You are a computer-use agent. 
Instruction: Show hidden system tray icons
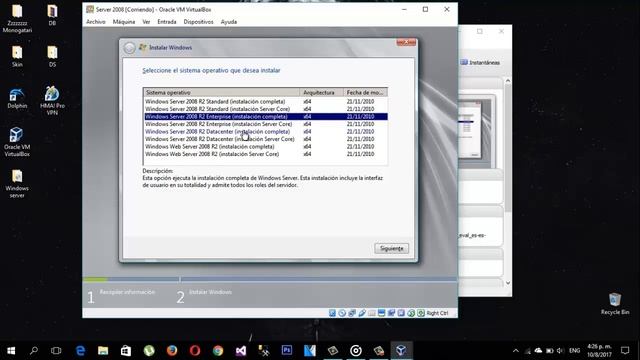[x=516, y=351]
